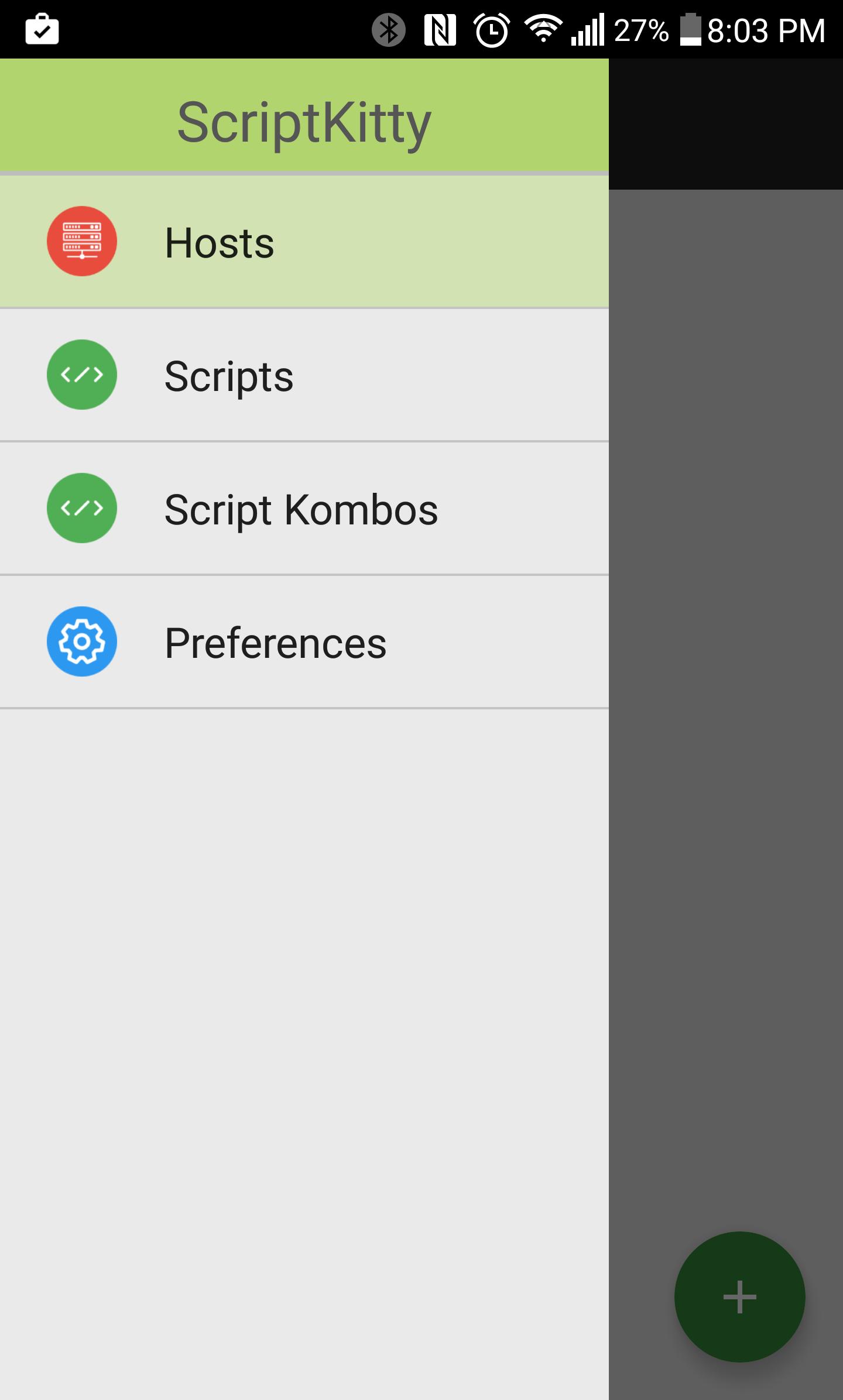
Task: Tap the briefcase notification icon
Action: tap(42, 30)
